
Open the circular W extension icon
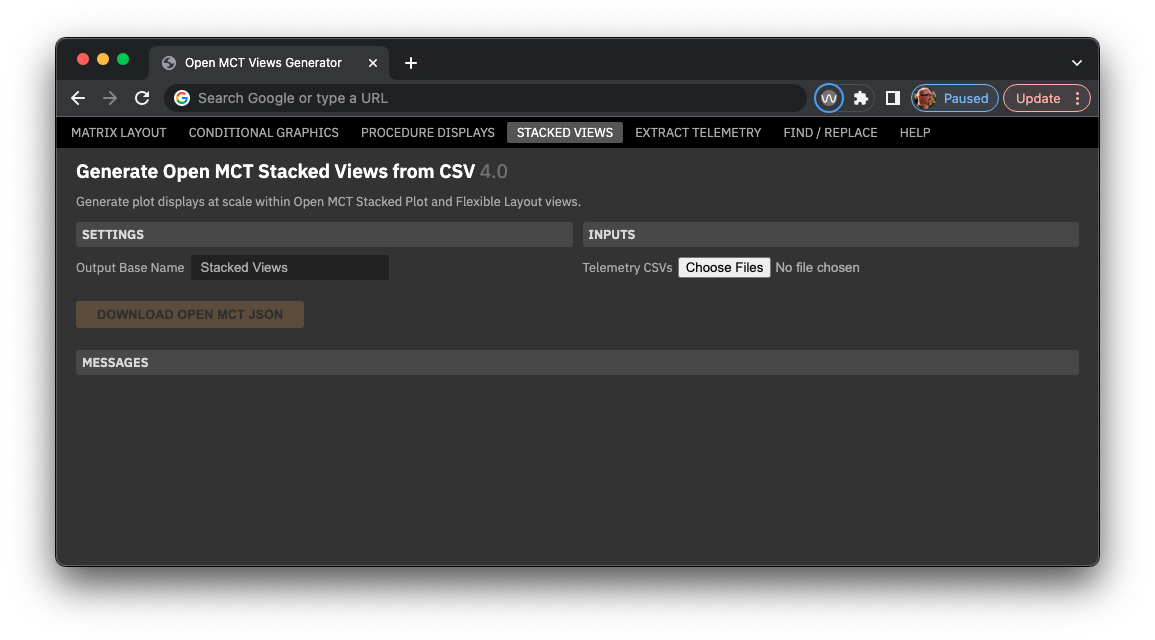829,98
